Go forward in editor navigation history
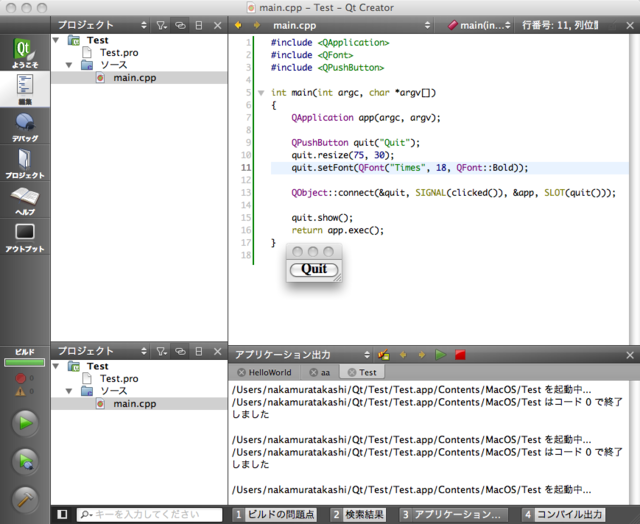The image size is (640, 524). pyautogui.click(x=257, y=25)
